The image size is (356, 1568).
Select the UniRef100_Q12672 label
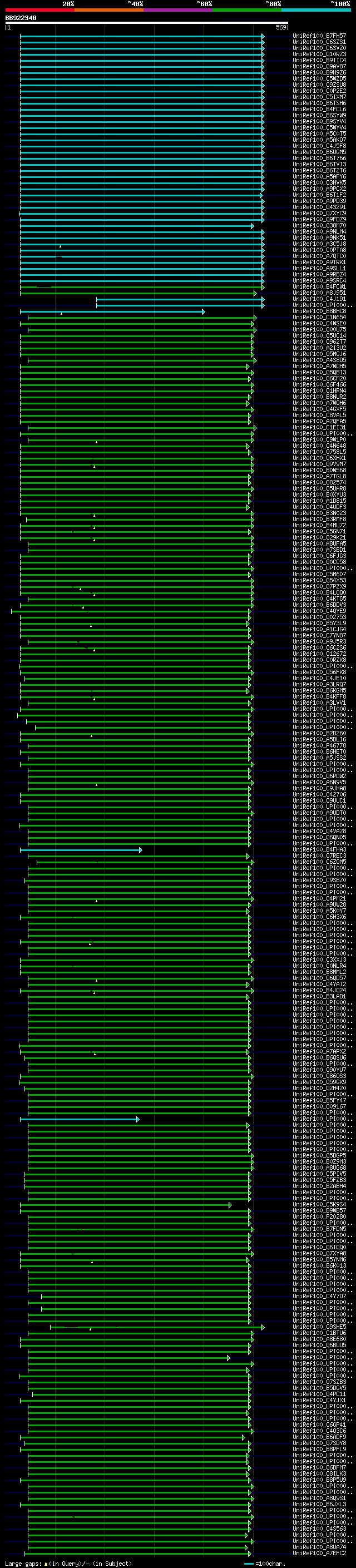(319, 654)
